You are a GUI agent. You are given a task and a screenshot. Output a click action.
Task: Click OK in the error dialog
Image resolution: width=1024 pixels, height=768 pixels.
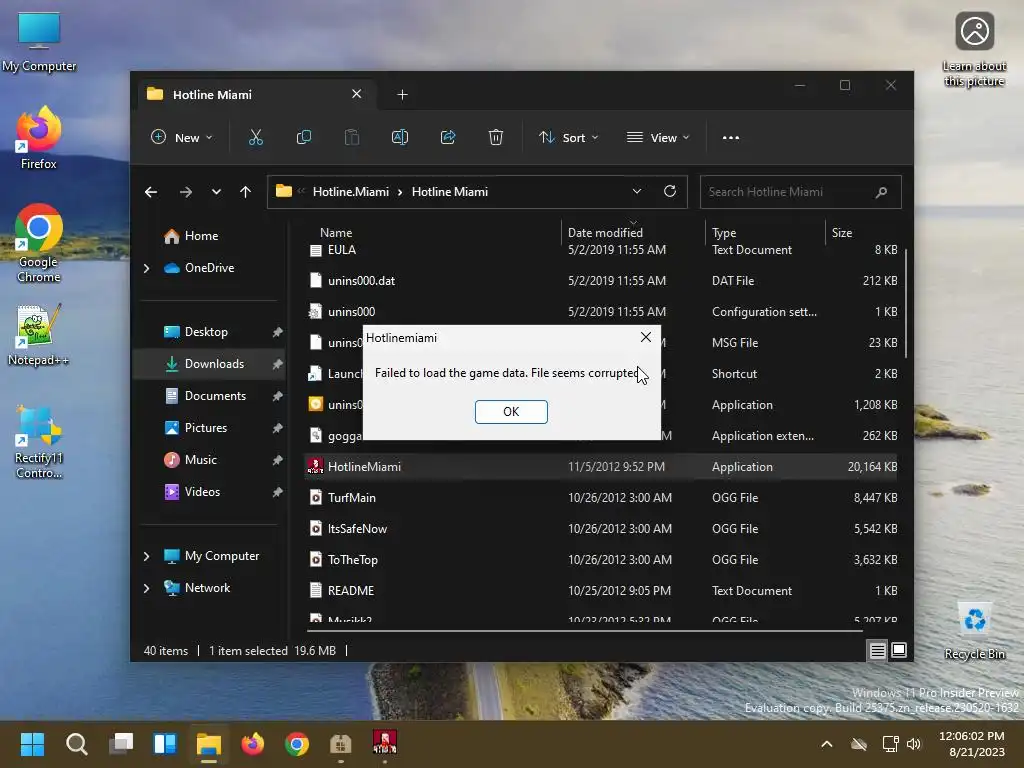tap(511, 411)
